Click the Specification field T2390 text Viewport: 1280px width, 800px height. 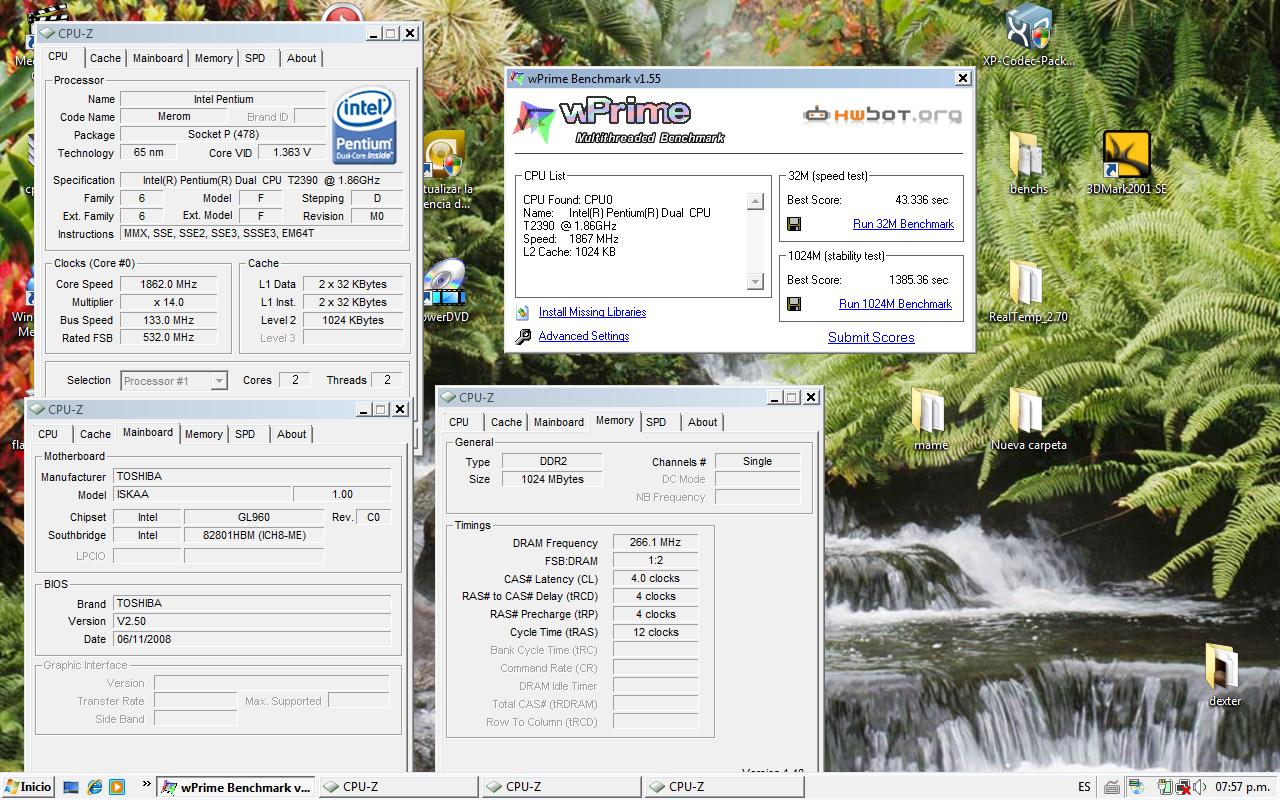261,180
